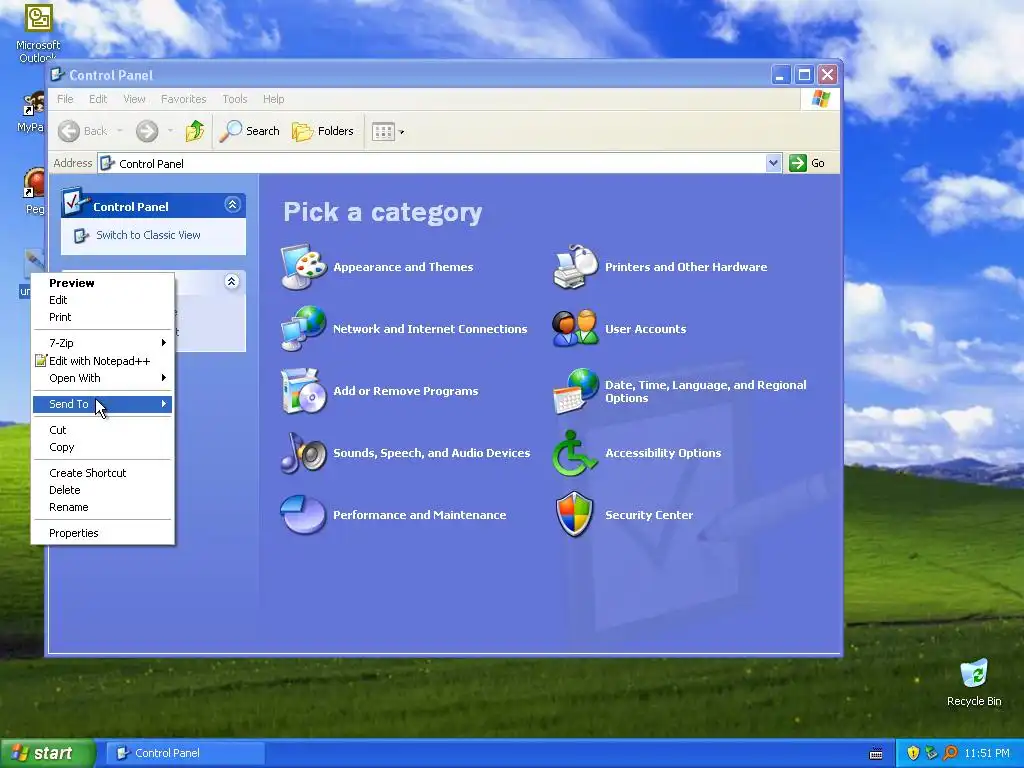Select Rename in the context menu
The width and height of the screenshot is (1024, 768).
pyautogui.click(x=103, y=507)
